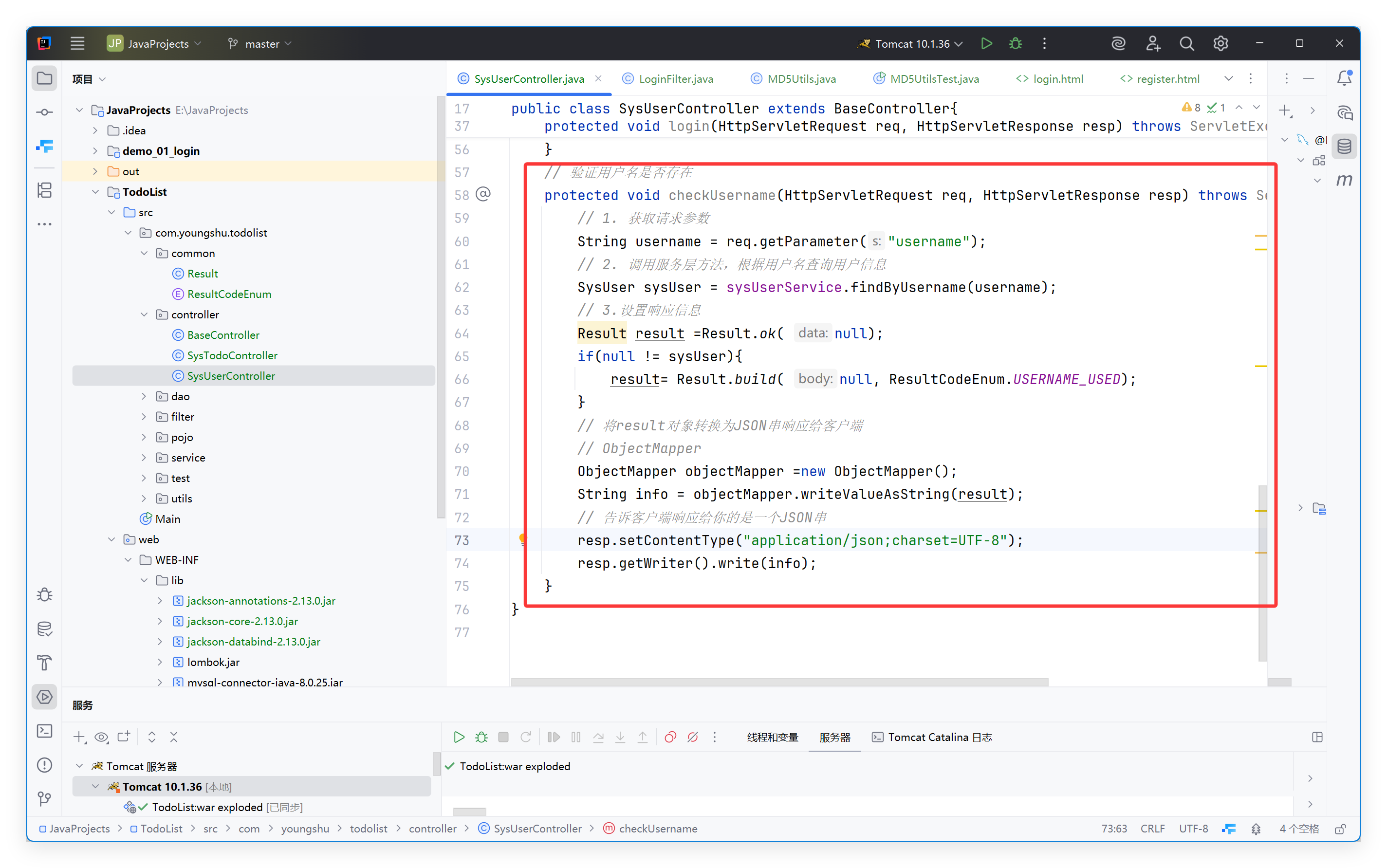Click the intention light bulb on line 73
Viewport: 1387px width, 868px height.
click(x=522, y=539)
